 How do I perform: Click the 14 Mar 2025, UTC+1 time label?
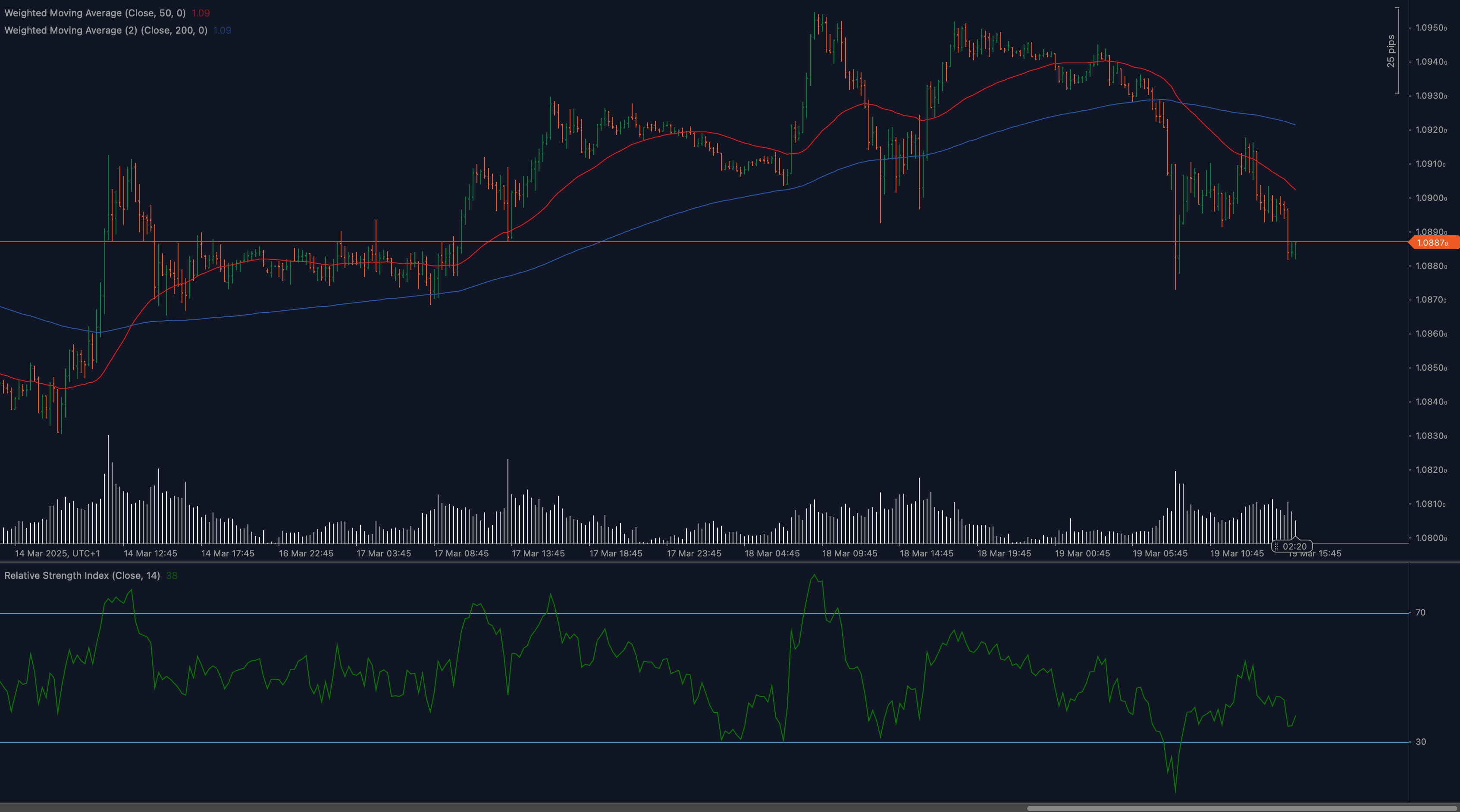57,553
